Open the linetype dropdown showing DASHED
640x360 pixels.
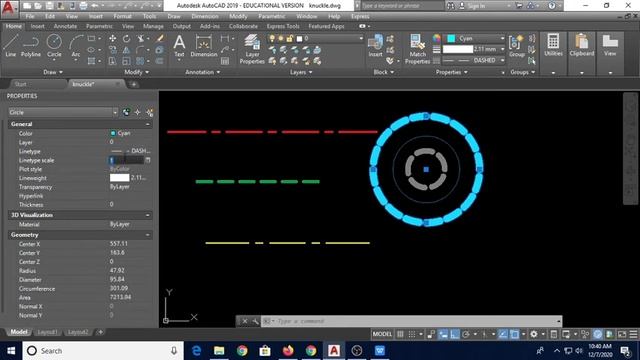(x=474, y=60)
